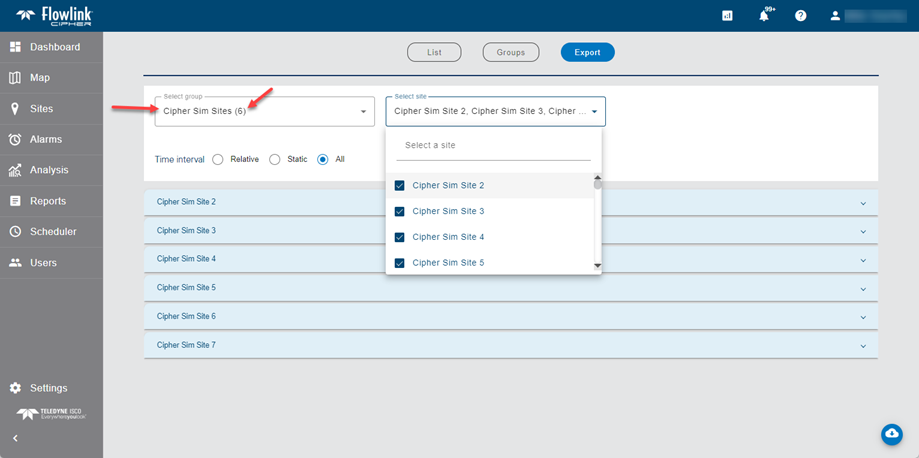Click the chart icon in top bar
This screenshot has width=919, height=458.
point(728,16)
